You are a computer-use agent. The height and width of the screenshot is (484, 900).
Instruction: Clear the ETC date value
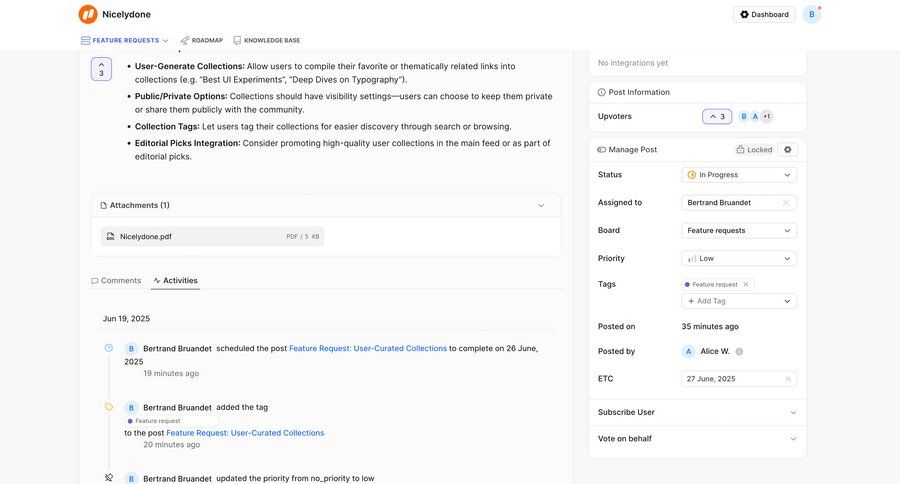pos(788,379)
